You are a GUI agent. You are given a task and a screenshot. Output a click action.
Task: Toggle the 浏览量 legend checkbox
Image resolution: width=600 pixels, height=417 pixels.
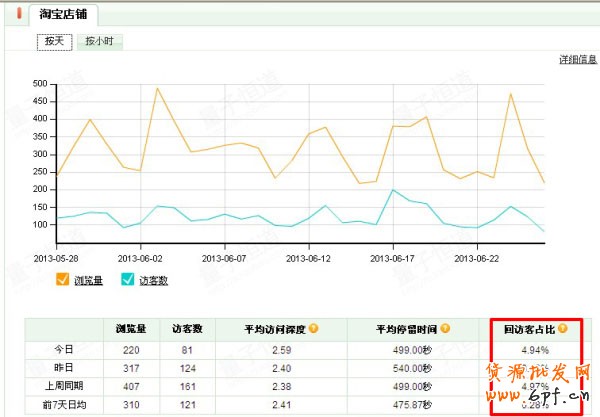click(x=63, y=281)
